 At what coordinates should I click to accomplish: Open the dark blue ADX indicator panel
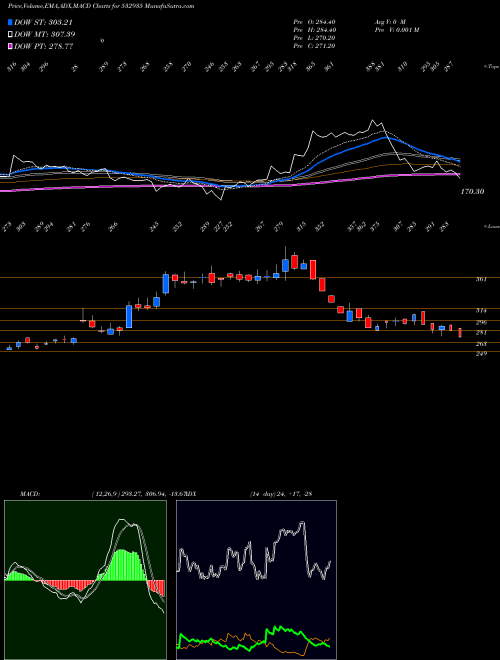[x=256, y=580]
